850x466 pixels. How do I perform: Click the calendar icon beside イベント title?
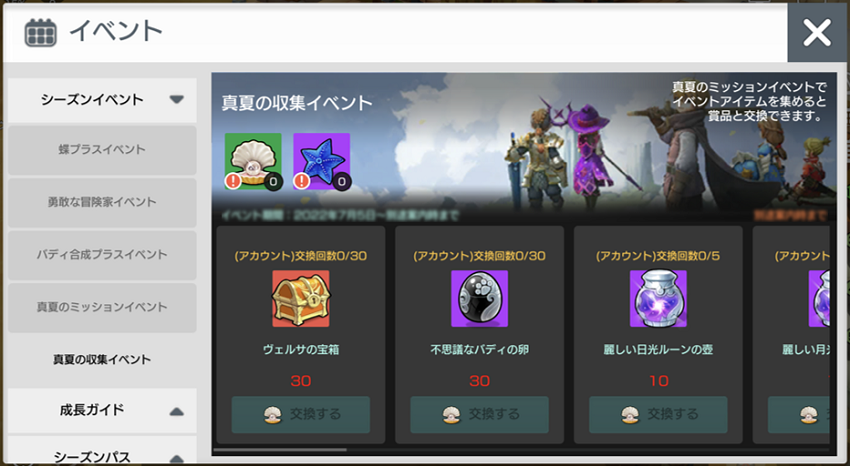(41, 33)
